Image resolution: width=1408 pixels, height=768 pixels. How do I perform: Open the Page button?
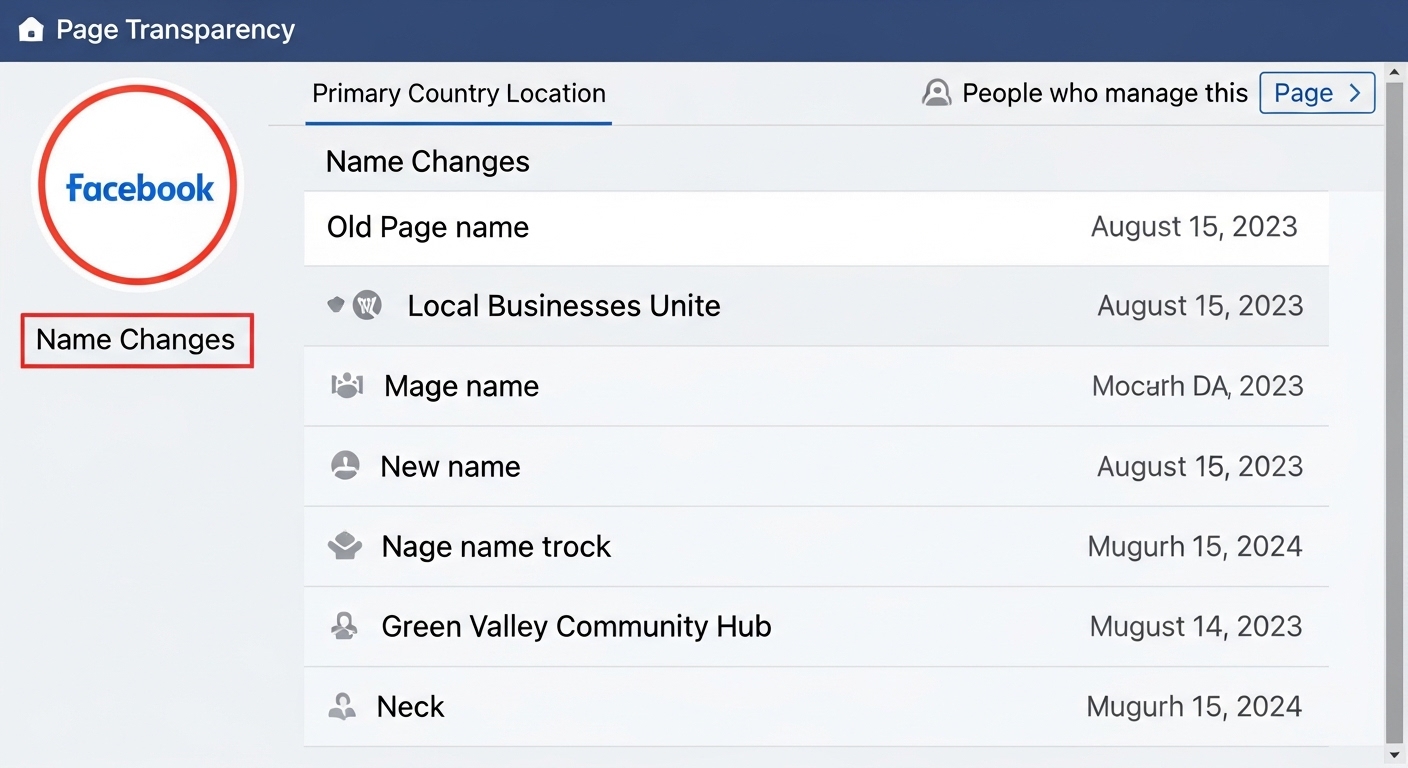tap(1317, 93)
